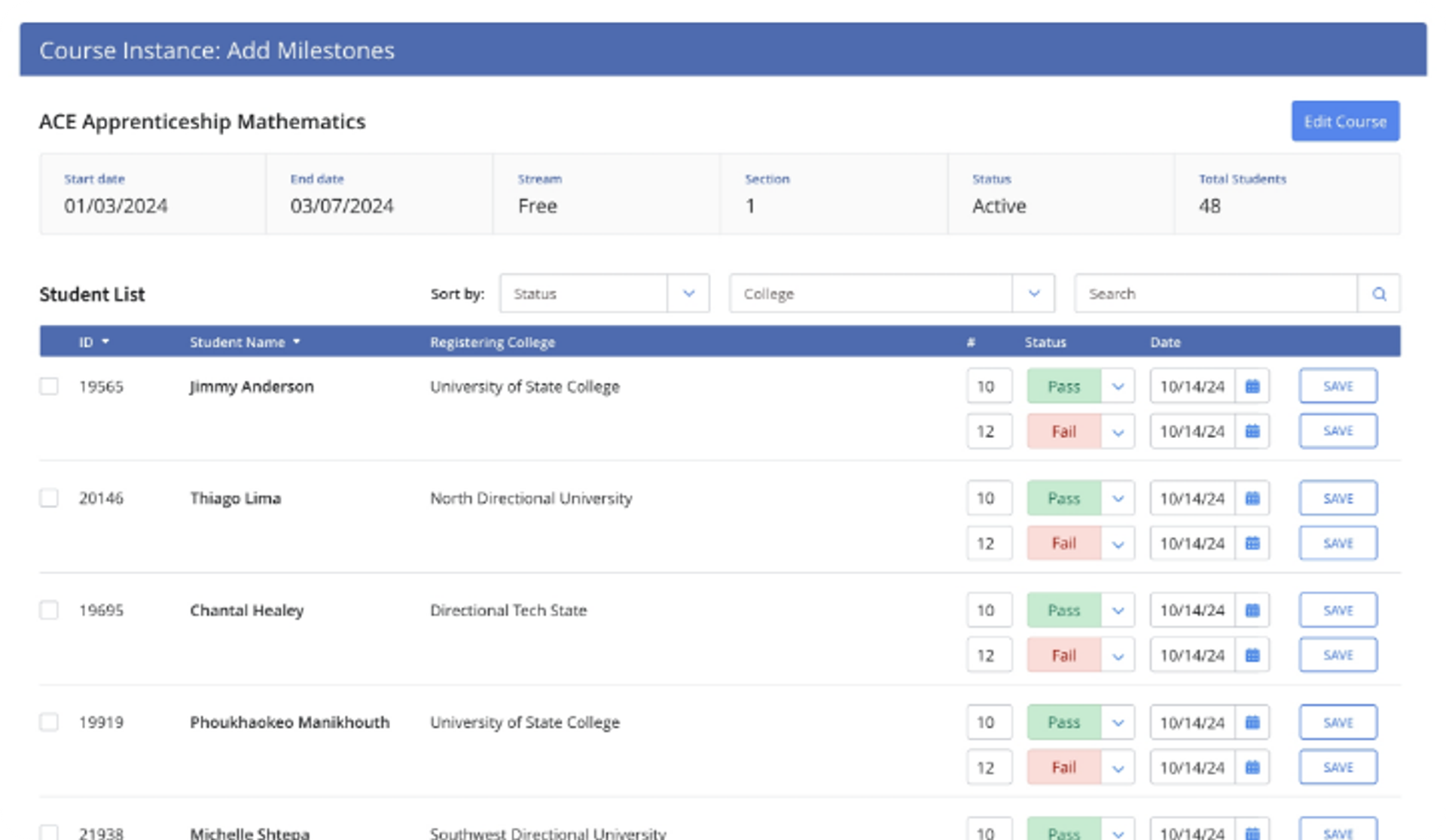Open calendar for Chantal Healey's milestone 12 date

(1252, 656)
